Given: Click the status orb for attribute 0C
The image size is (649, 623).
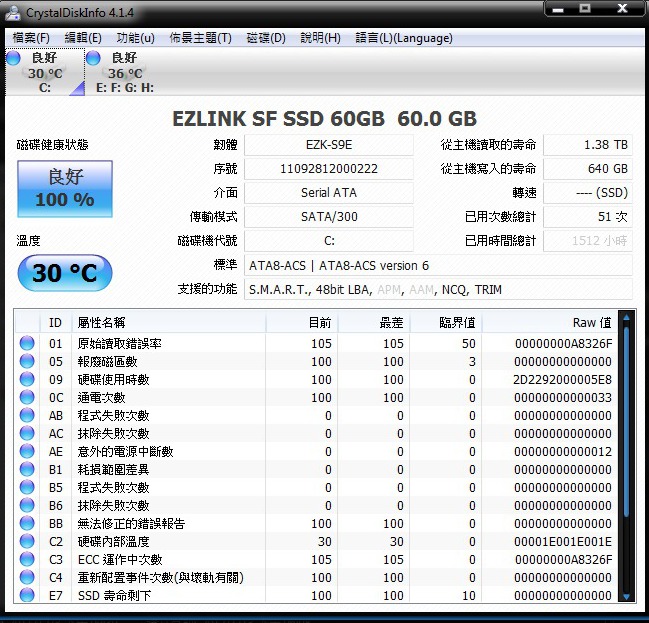Looking at the screenshot, I should pyautogui.click(x=27, y=397).
